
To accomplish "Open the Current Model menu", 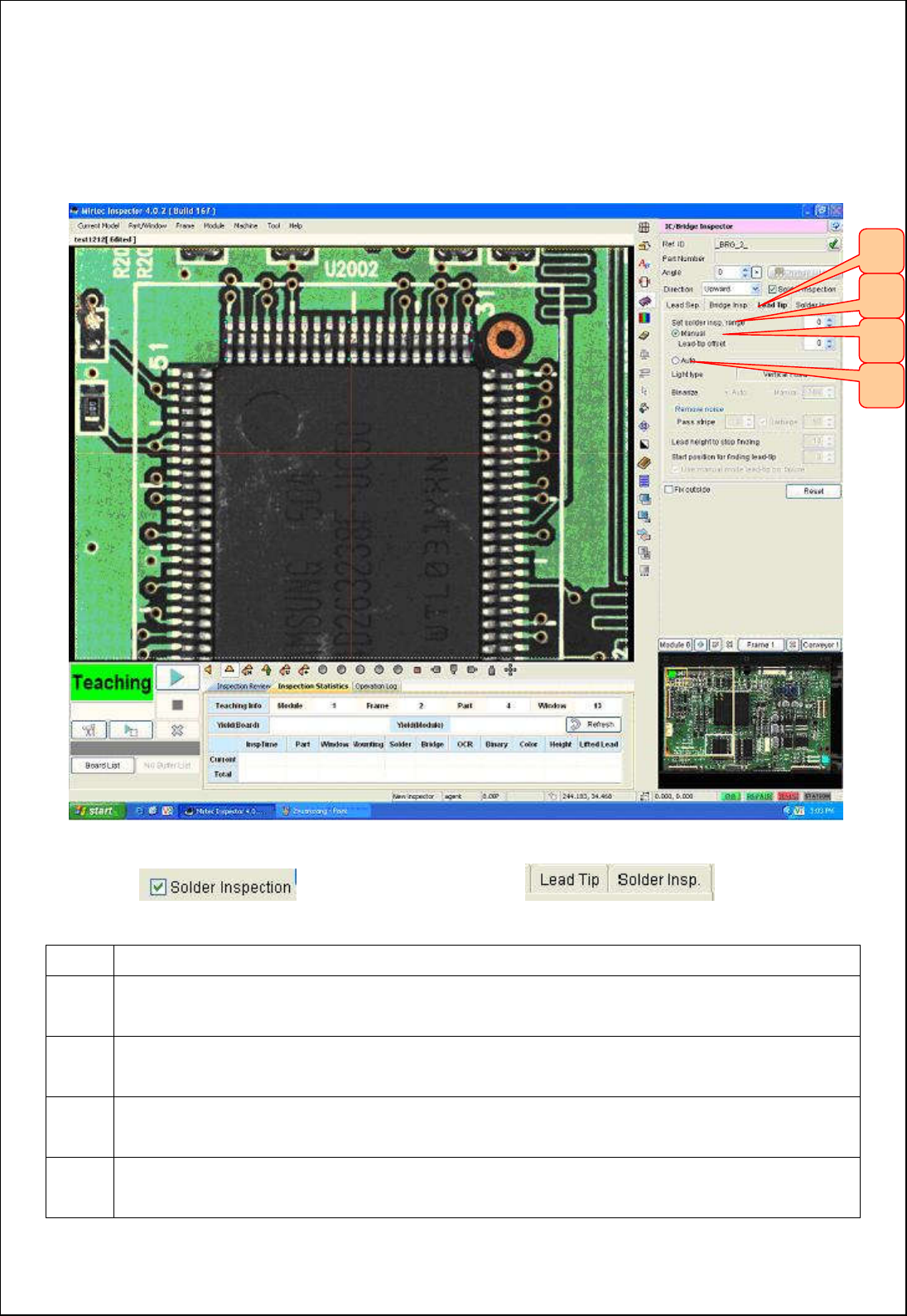I will pos(99,225).
